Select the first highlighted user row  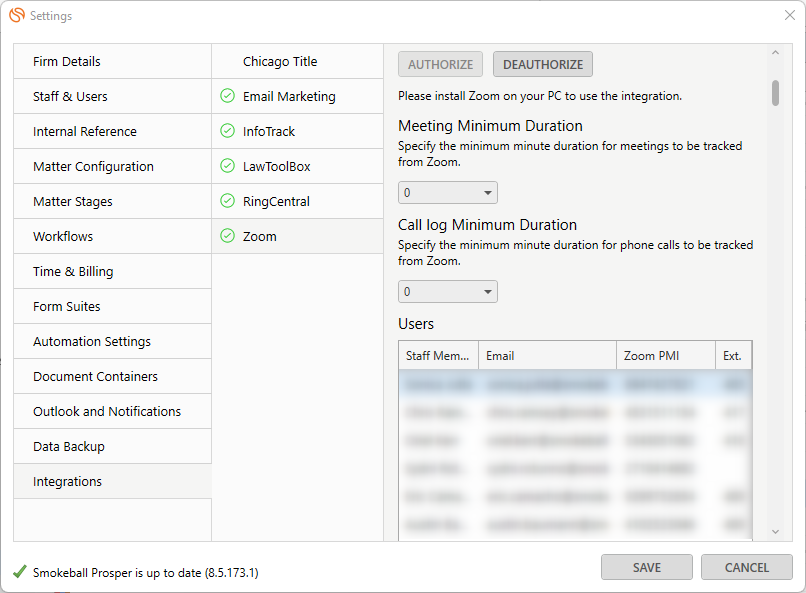coord(575,384)
